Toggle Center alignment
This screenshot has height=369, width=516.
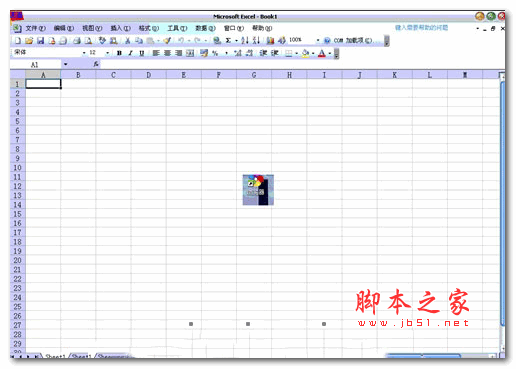[167, 53]
